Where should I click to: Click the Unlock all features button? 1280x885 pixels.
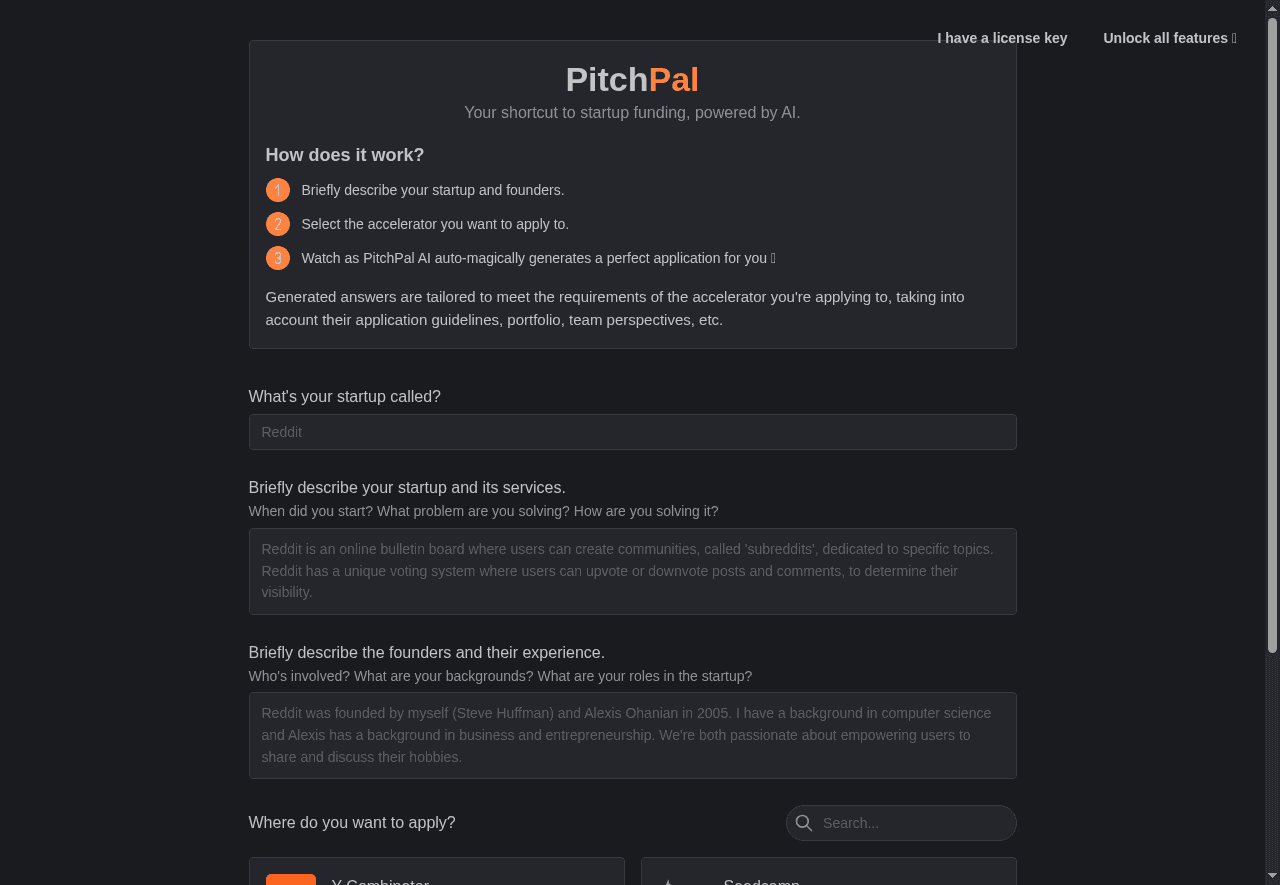pyautogui.click(x=1170, y=38)
